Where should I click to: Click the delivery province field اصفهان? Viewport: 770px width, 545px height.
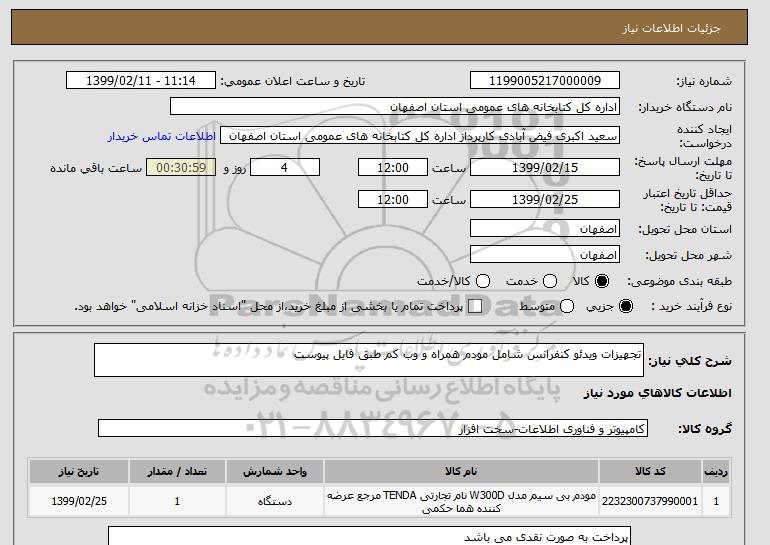545,229
